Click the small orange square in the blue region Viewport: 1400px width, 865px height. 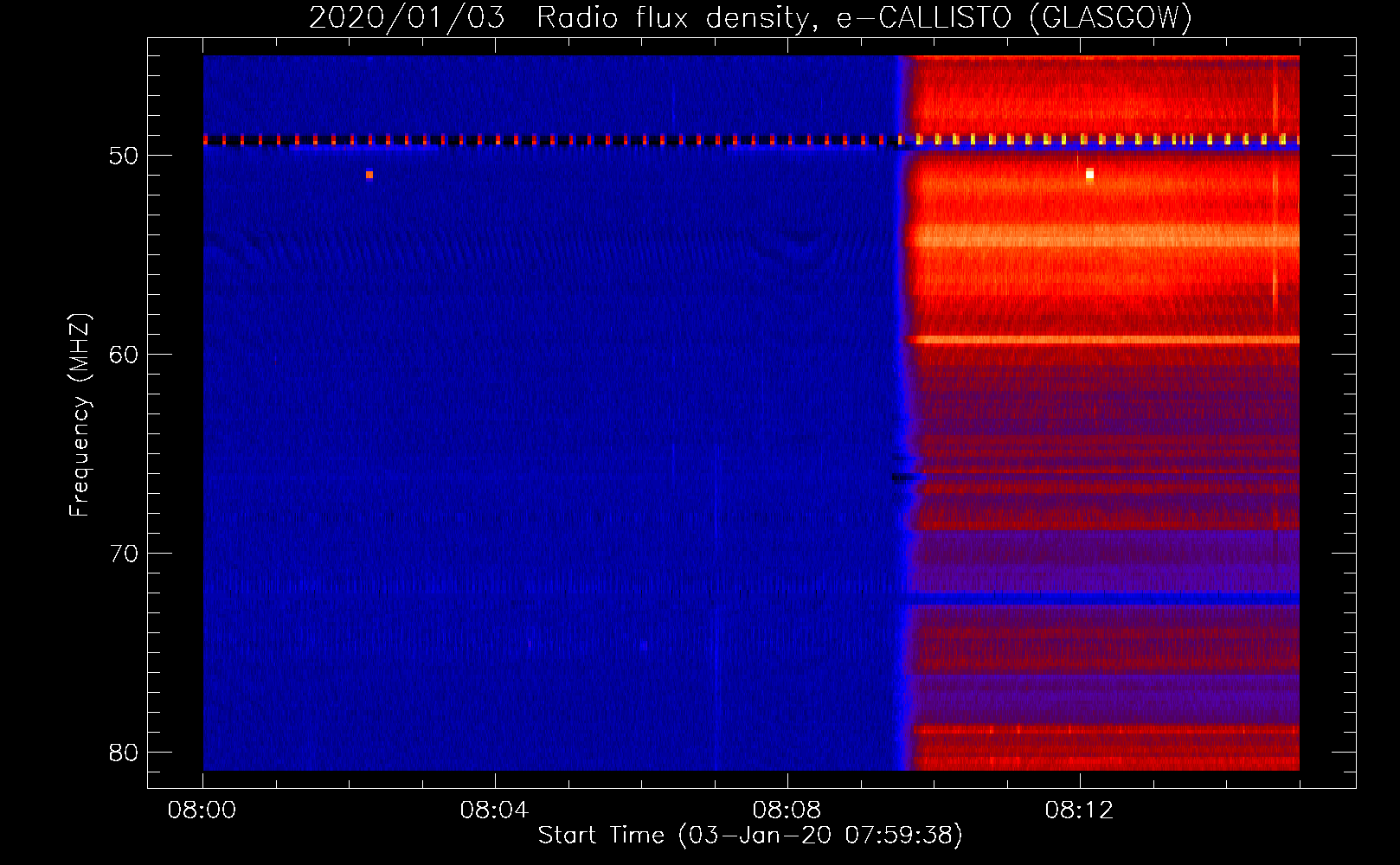pyautogui.click(x=369, y=175)
